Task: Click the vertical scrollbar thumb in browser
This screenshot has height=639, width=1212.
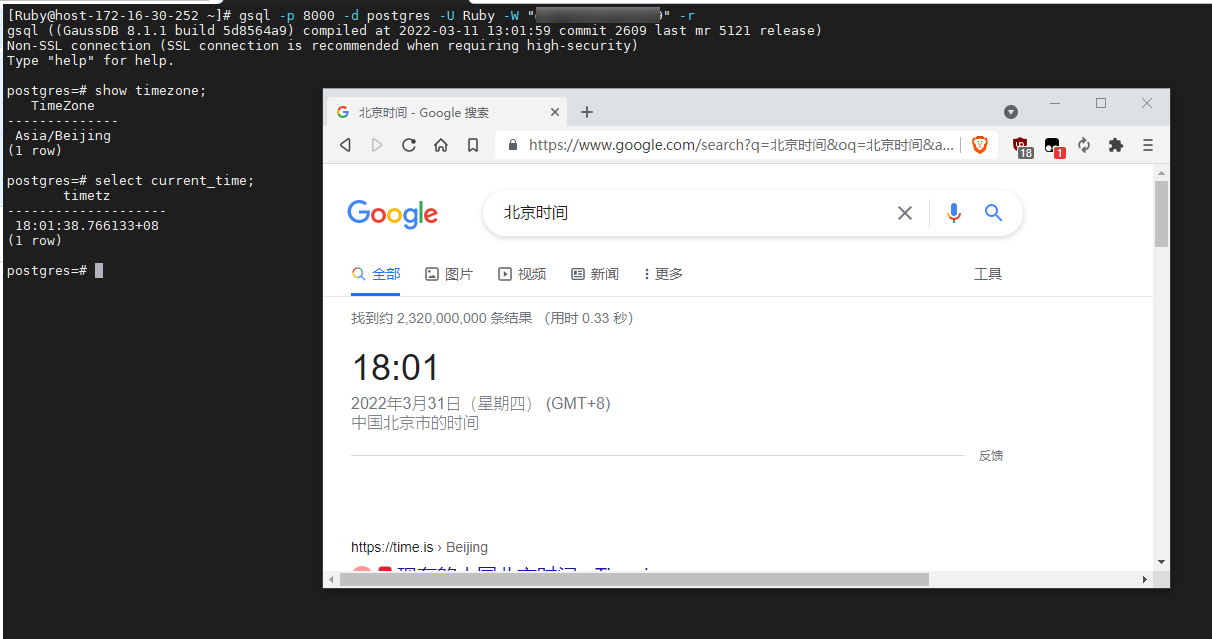Action: pos(1161,213)
